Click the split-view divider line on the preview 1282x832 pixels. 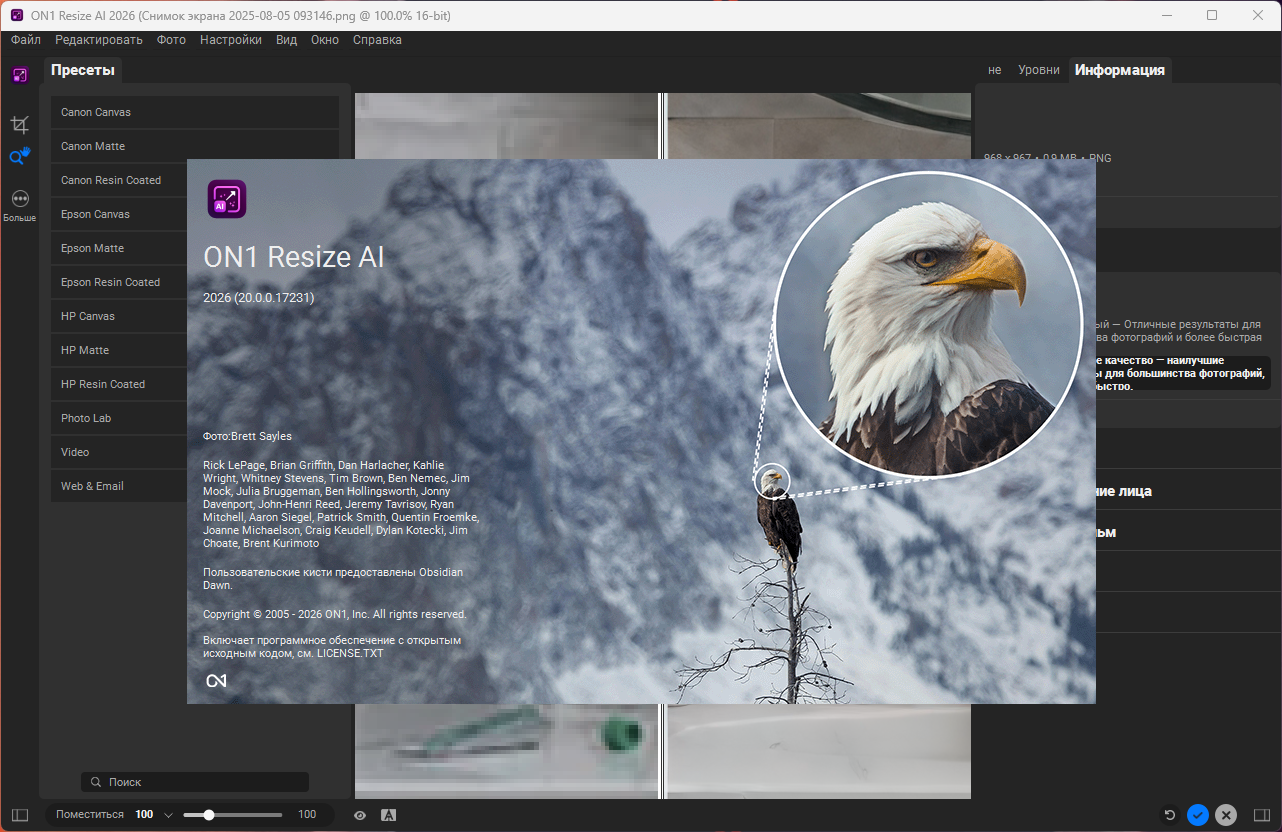[x=662, y=126]
